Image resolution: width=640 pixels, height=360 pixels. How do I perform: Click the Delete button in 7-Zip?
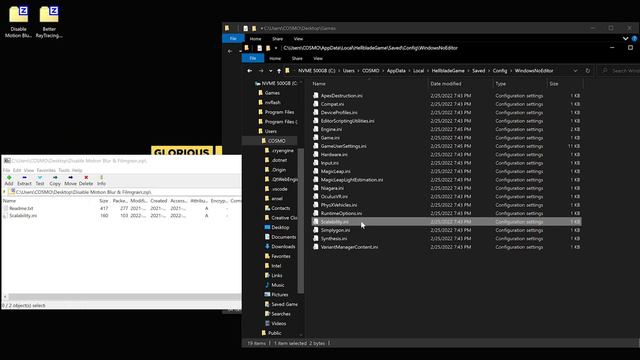86,180
